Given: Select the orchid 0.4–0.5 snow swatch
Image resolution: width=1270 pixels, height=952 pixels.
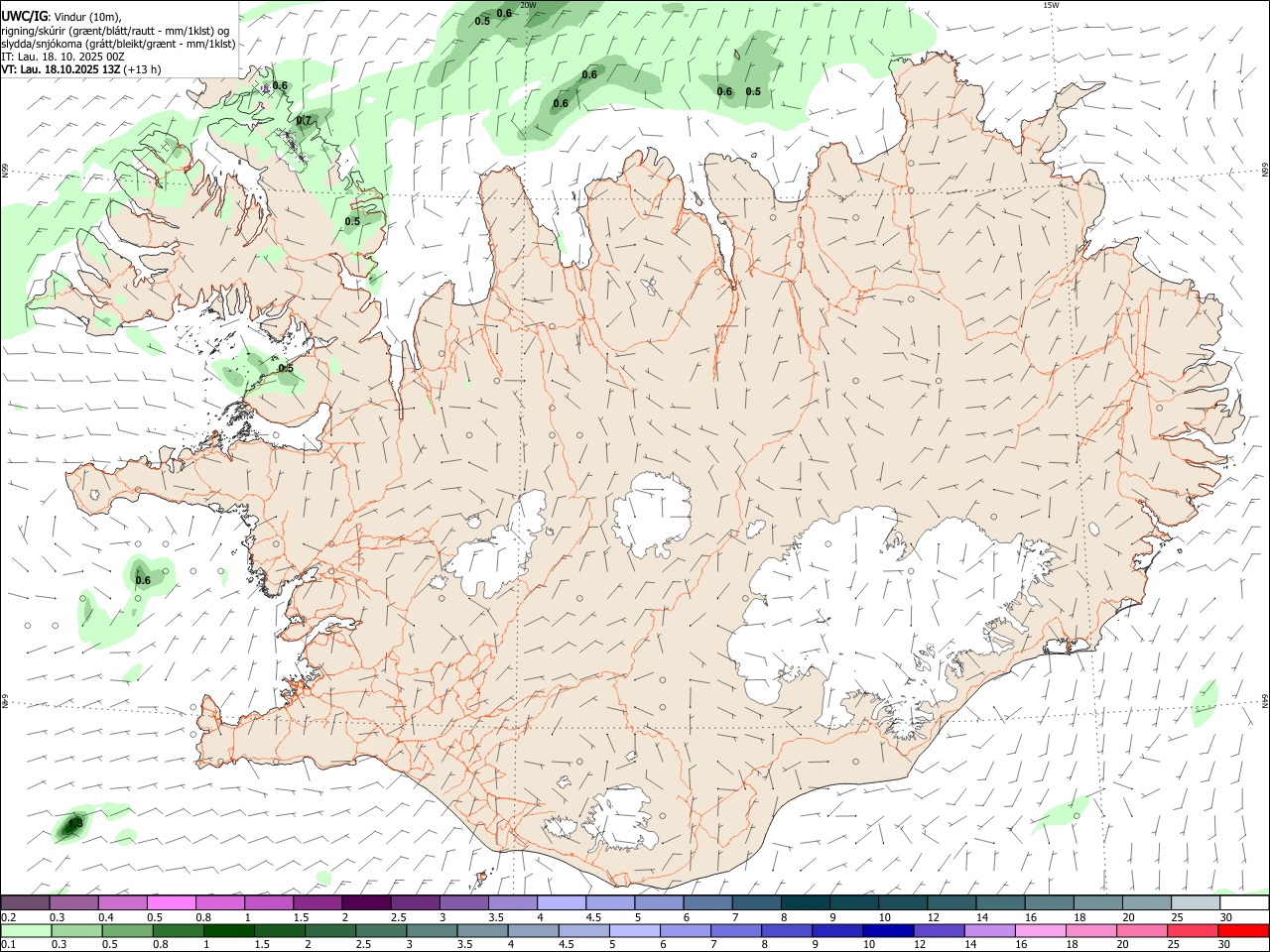Looking at the screenshot, I should point(122,902).
